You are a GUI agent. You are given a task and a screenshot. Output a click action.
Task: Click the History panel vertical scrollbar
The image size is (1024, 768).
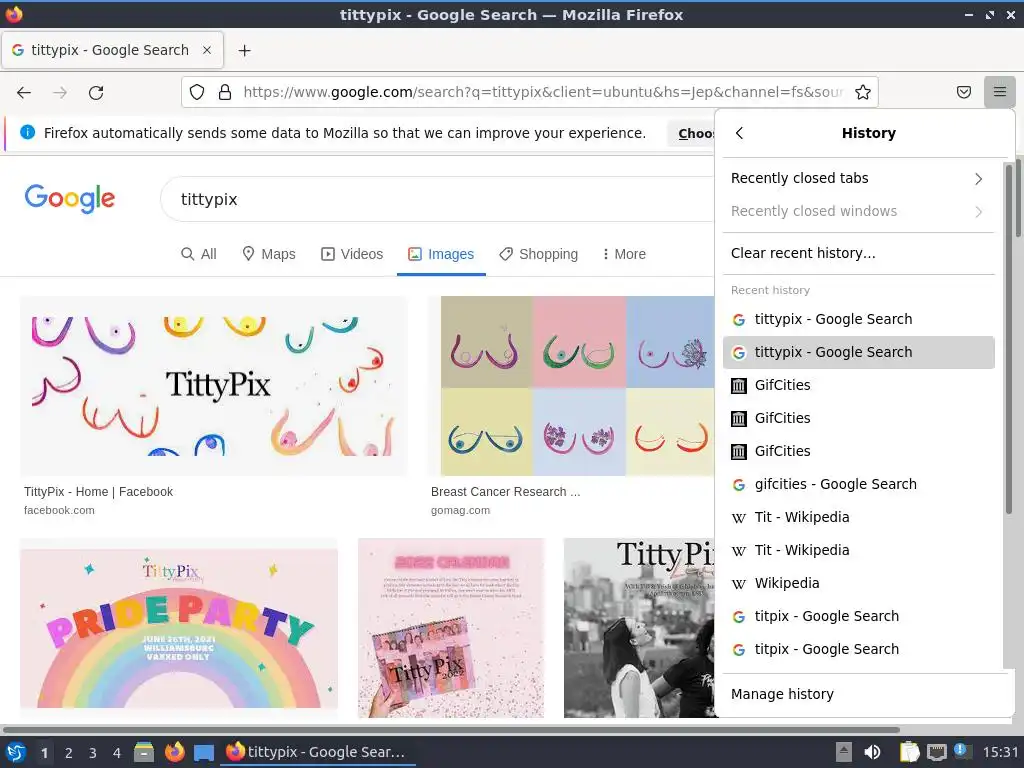[1008, 340]
